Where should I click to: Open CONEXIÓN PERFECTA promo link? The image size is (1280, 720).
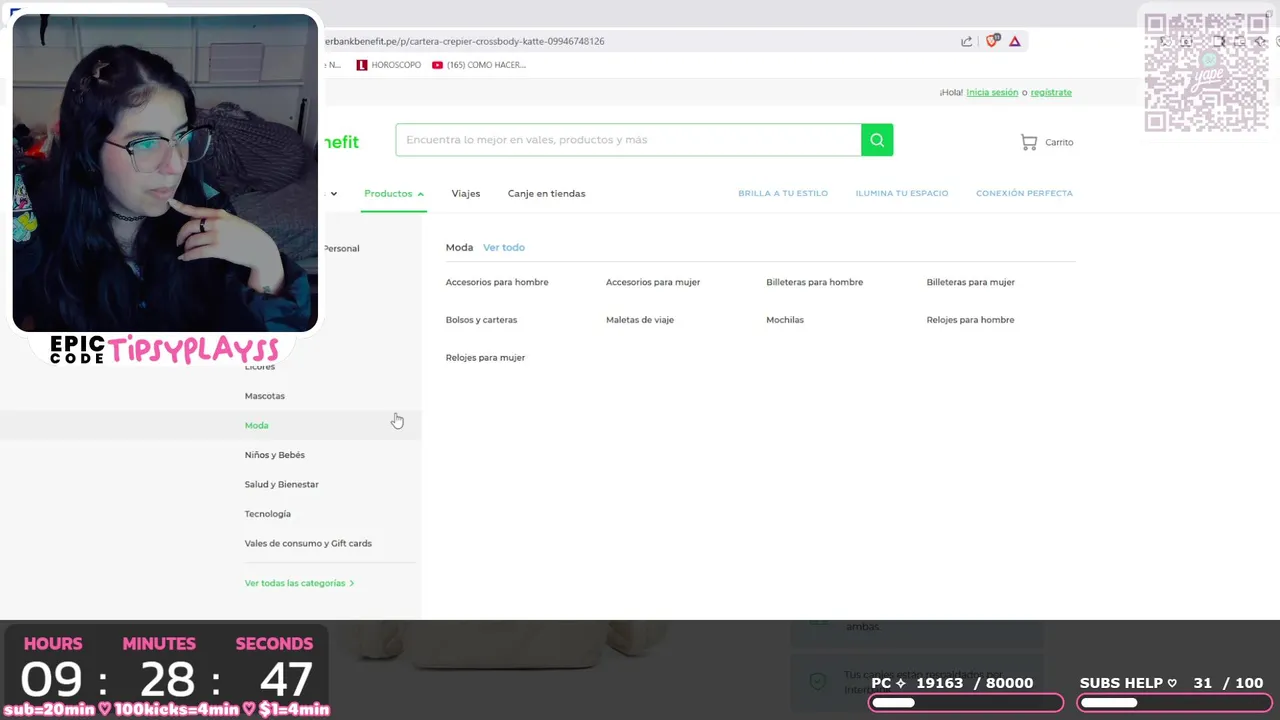(x=1024, y=193)
